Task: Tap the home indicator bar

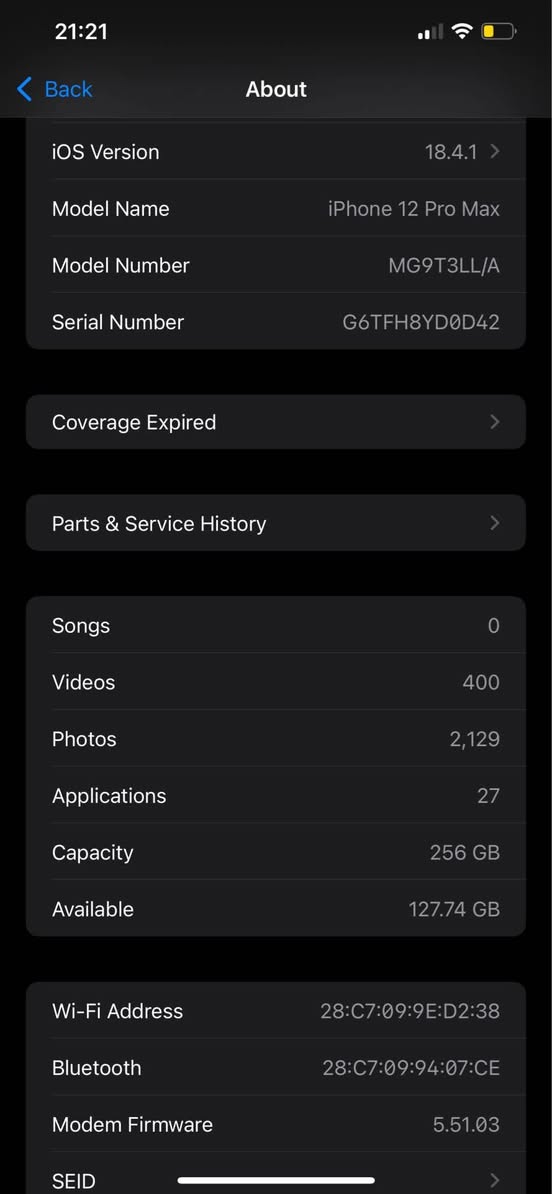Action: tap(276, 1181)
